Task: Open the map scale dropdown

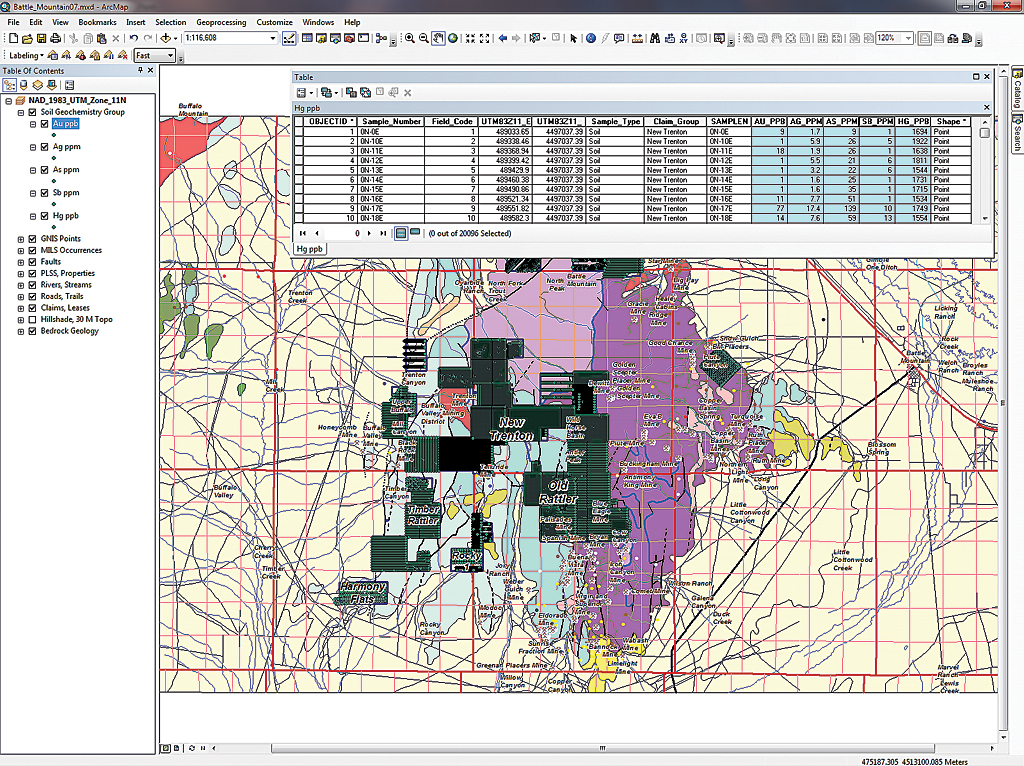Action: 273,38
